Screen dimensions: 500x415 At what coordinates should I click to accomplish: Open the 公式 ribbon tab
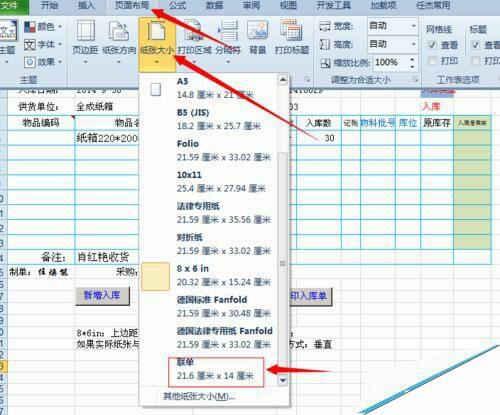point(177,5)
